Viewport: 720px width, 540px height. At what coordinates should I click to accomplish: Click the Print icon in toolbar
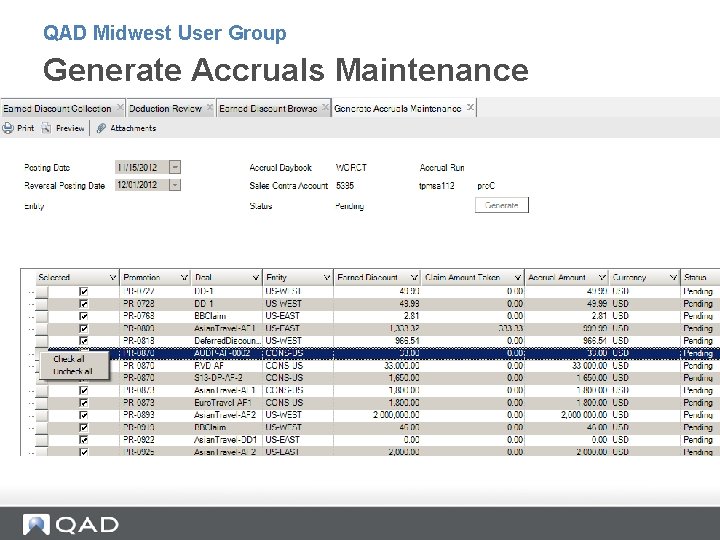(x=8, y=128)
